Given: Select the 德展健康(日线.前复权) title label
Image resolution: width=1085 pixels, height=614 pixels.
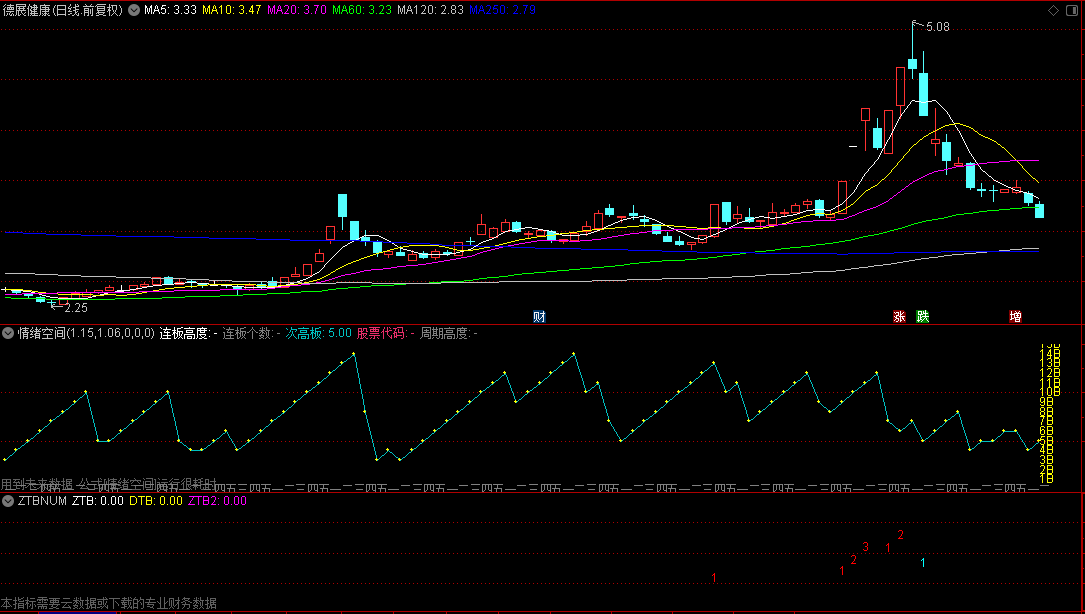Looking at the screenshot, I should click(63, 10).
